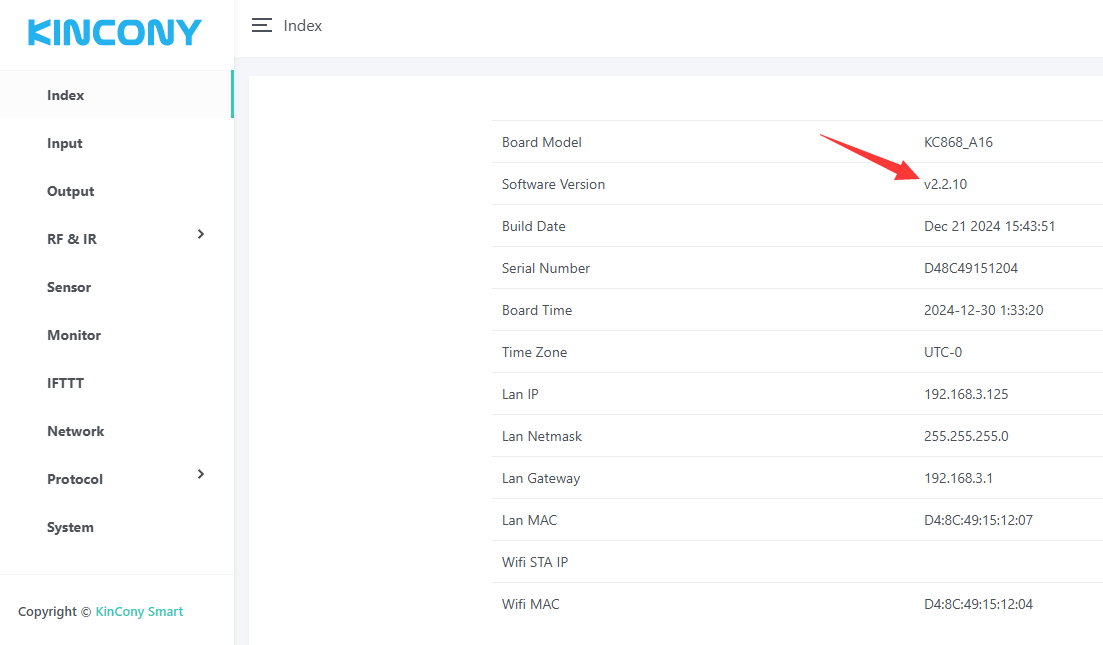The height and width of the screenshot is (645, 1103).
Task: Open the Monitor page
Action: click(x=74, y=335)
